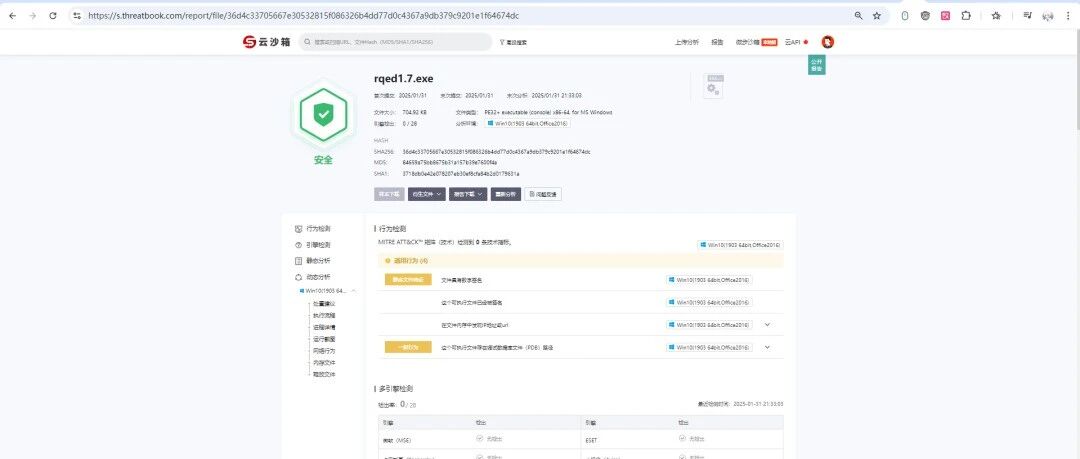Click the SHA256 hash value

point(496,151)
